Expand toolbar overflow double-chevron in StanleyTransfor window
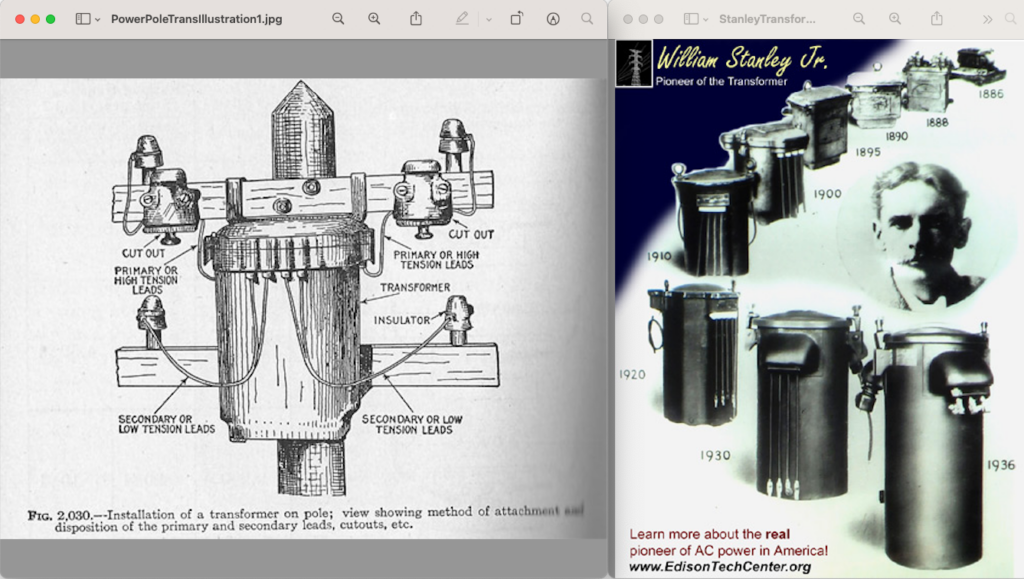 pos(987,20)
